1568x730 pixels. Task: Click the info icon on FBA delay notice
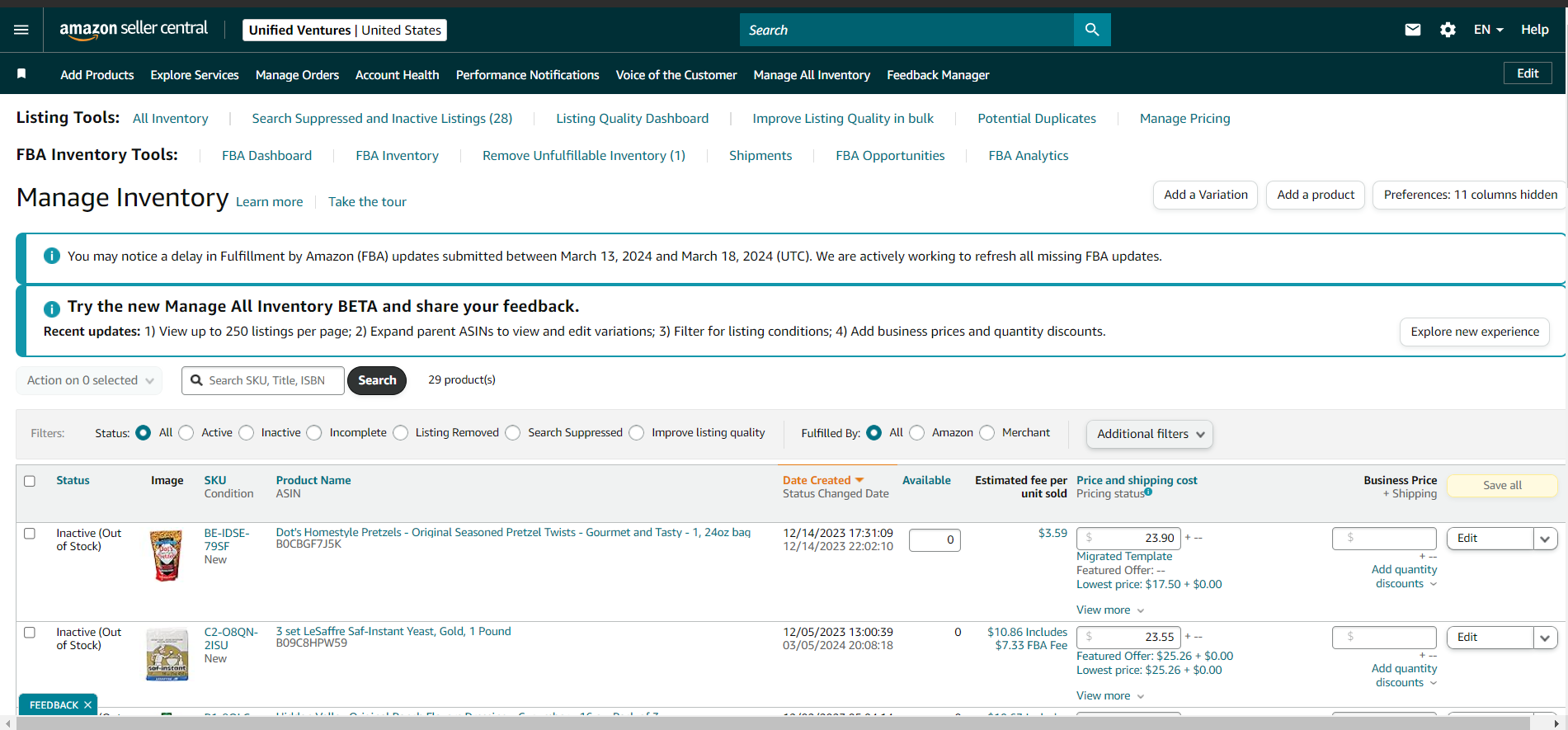(x=51, y=256)
